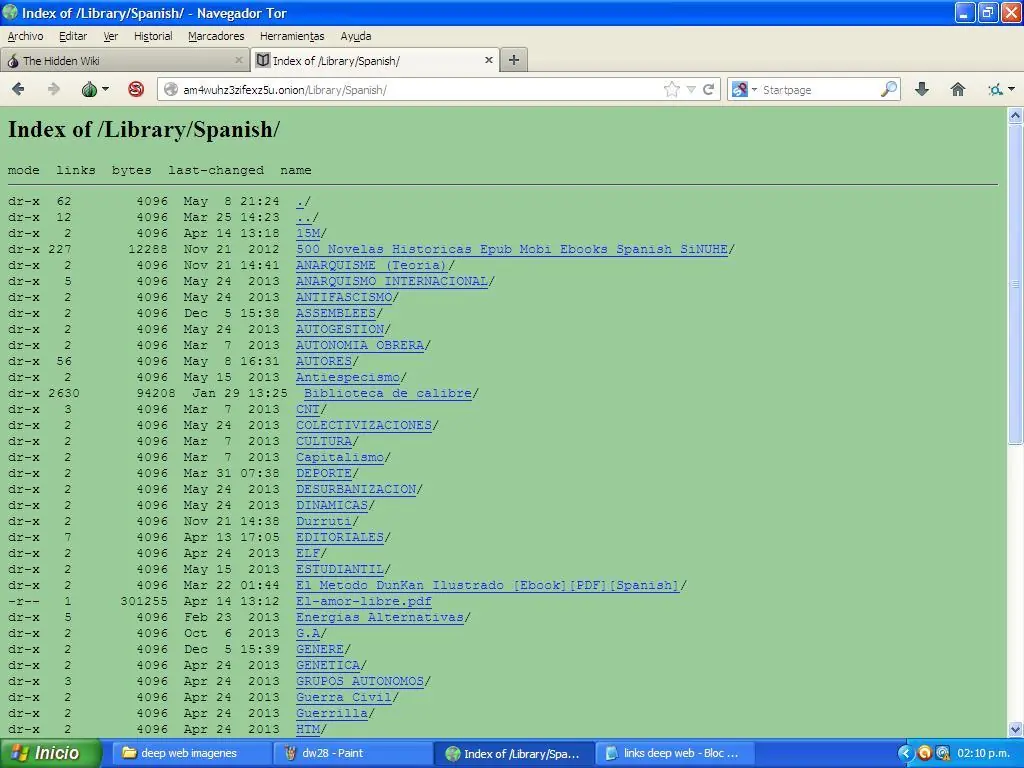Open the Historial menu

(x=153, y=36)
